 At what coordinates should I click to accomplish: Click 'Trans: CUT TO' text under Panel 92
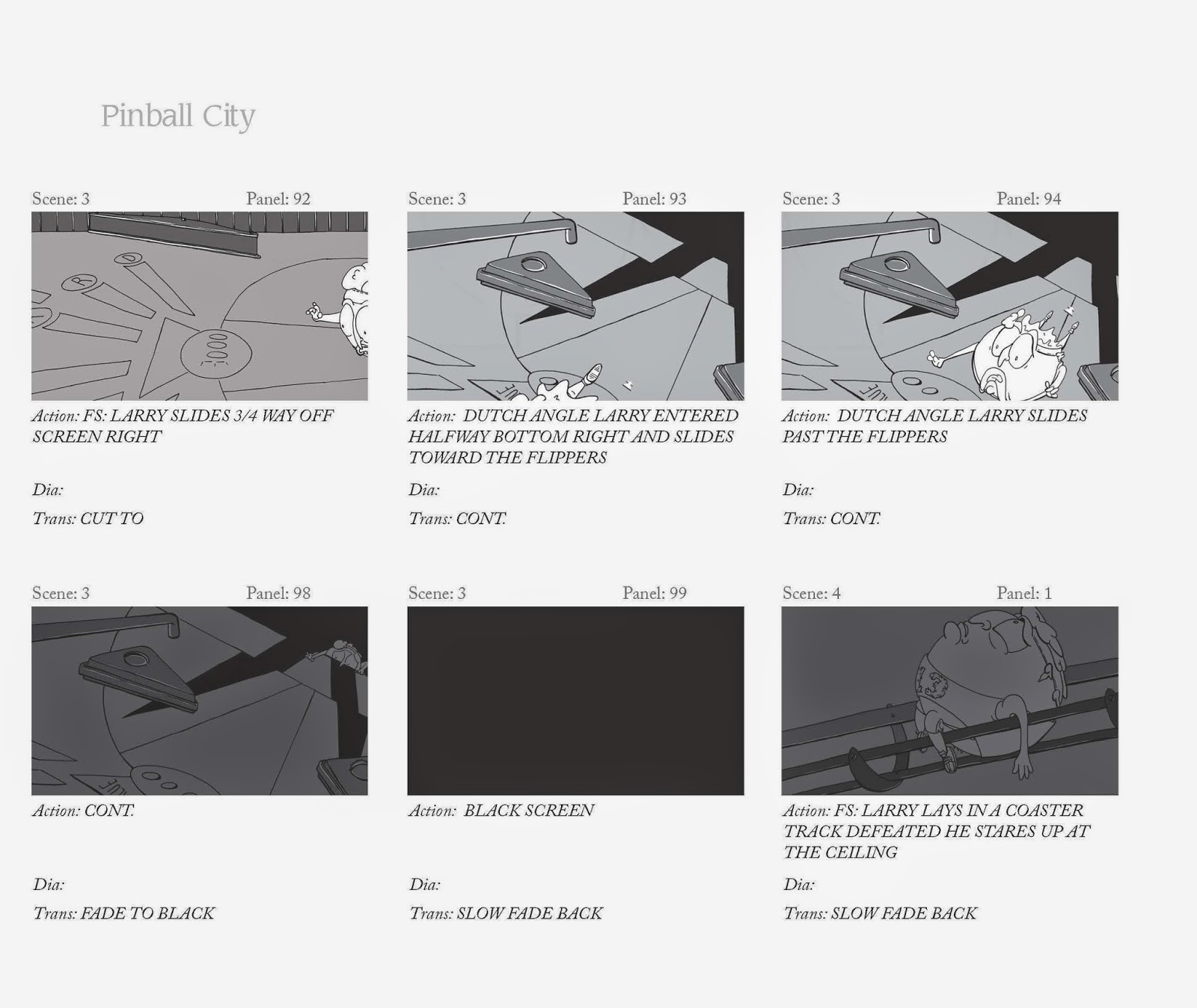pos(88,519)
